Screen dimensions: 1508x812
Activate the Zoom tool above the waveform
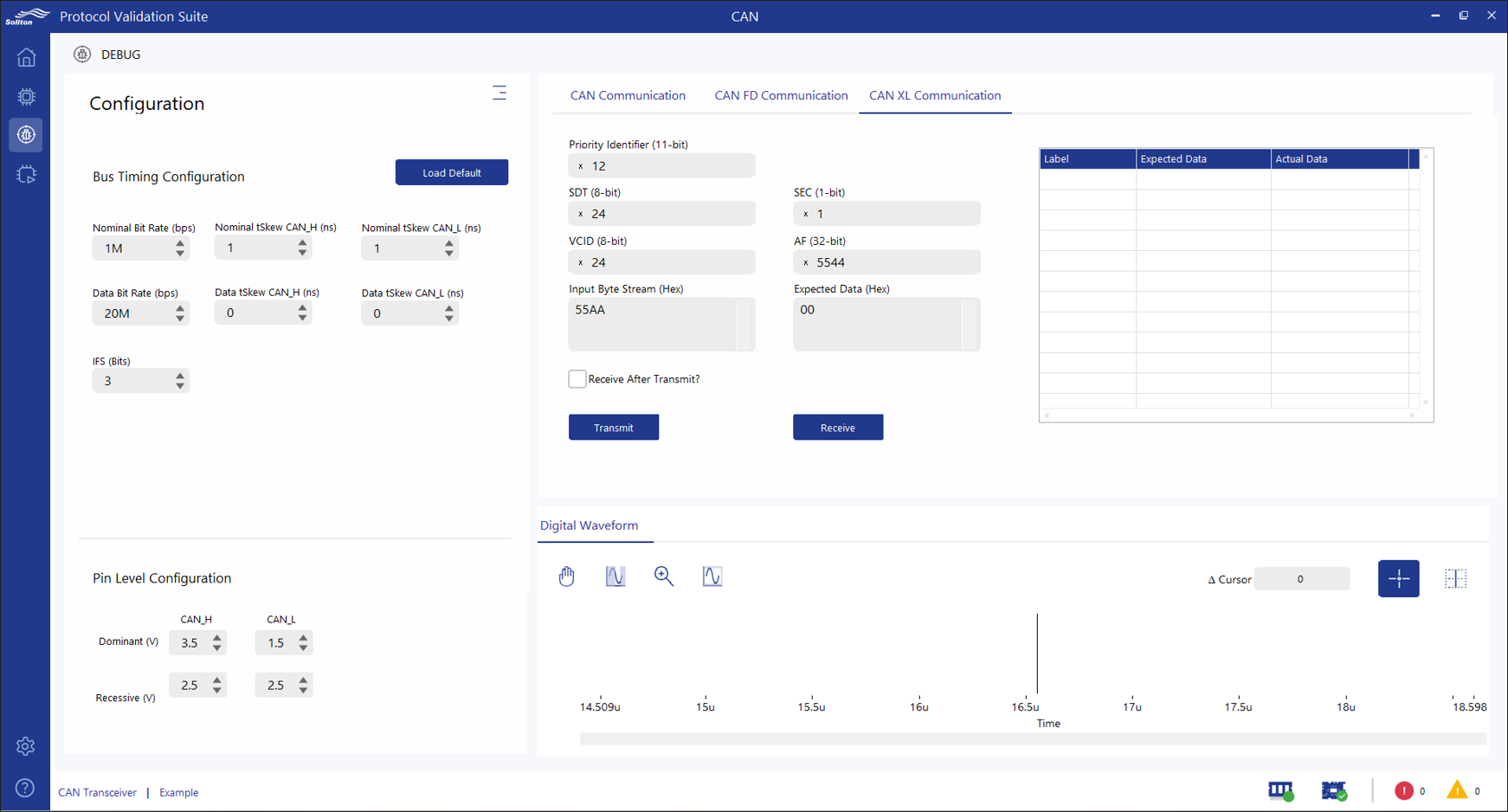tap(664, 576)
